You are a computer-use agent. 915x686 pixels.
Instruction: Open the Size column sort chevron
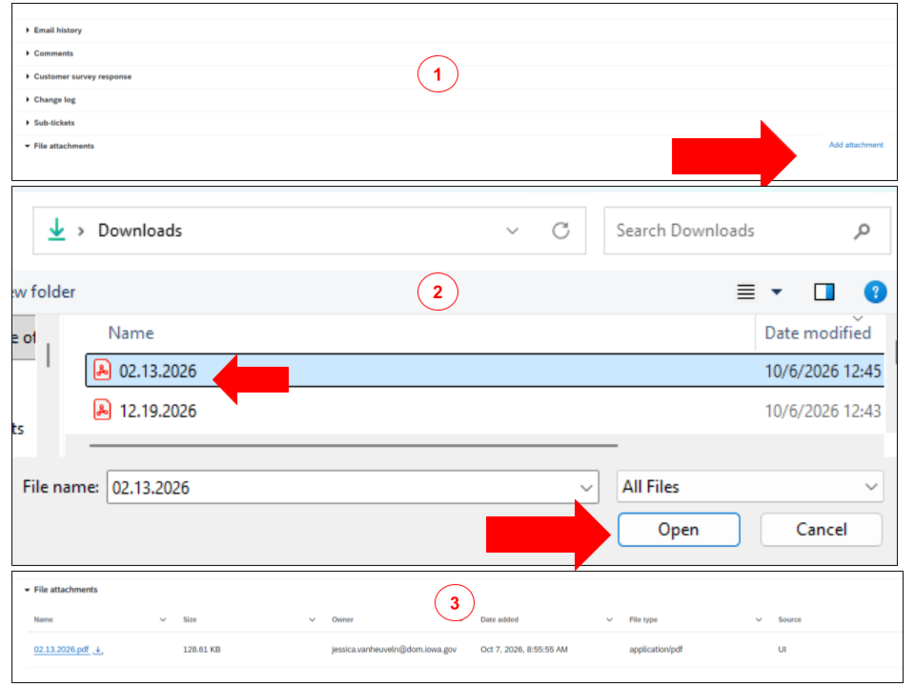[x=312, y=620]
